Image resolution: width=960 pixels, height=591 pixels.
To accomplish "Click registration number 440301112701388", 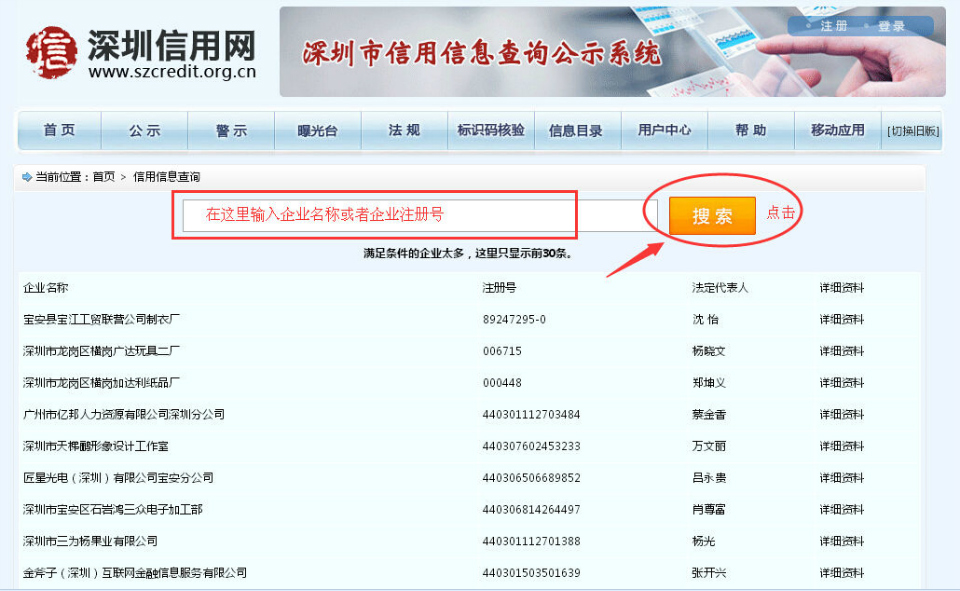I will point(531,541).
